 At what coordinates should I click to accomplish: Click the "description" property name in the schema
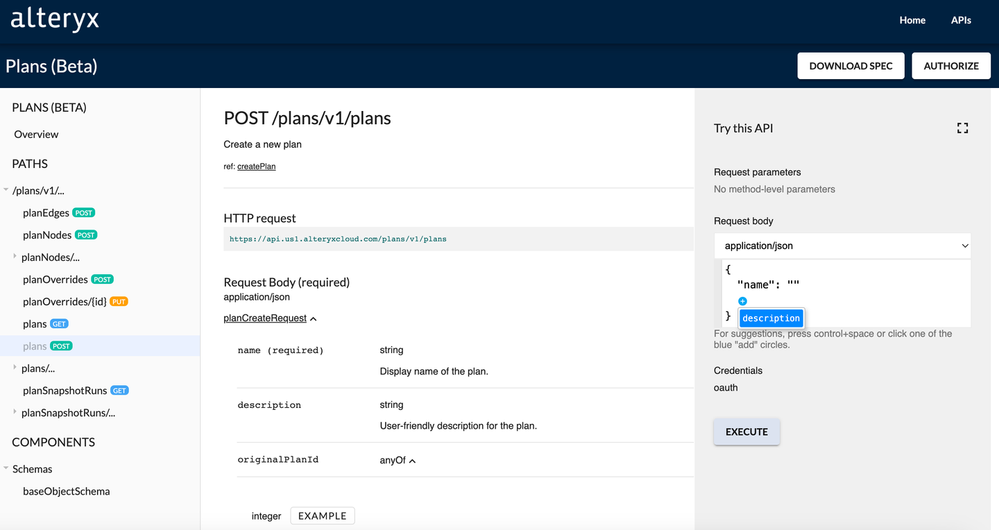tap(269, 405)
